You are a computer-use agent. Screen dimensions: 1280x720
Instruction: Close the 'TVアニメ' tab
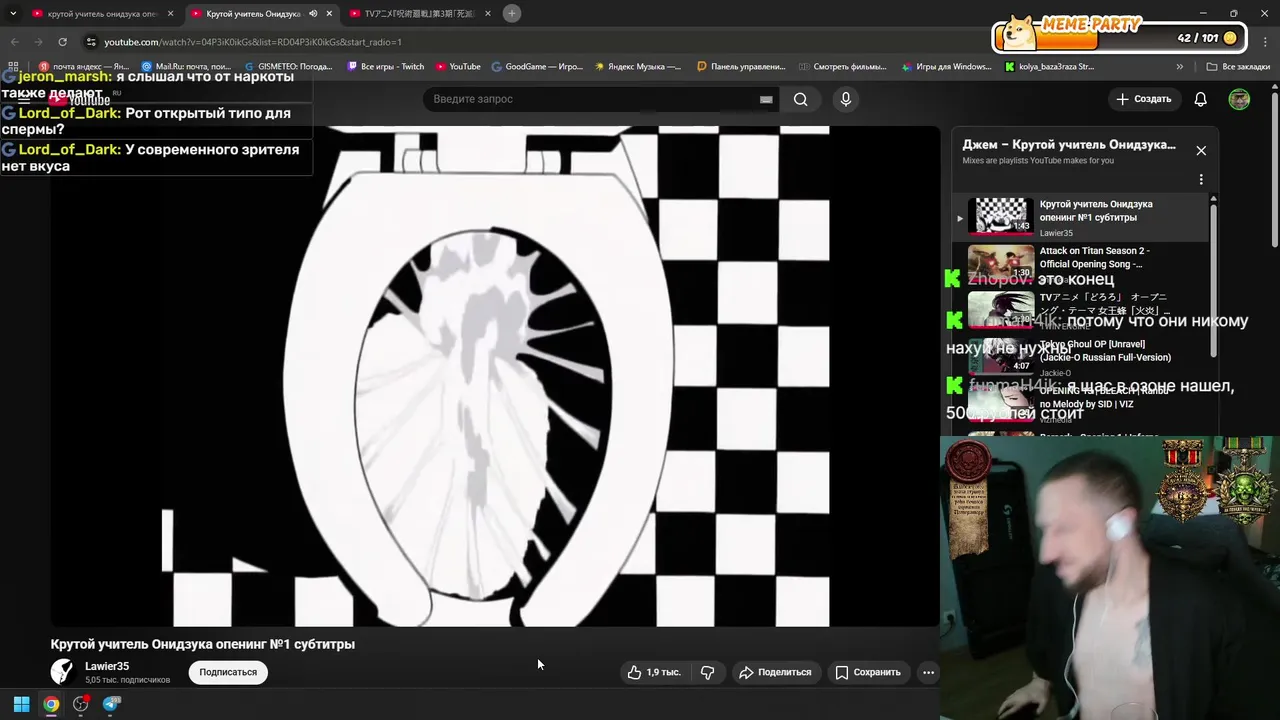(x=488, y=14)
